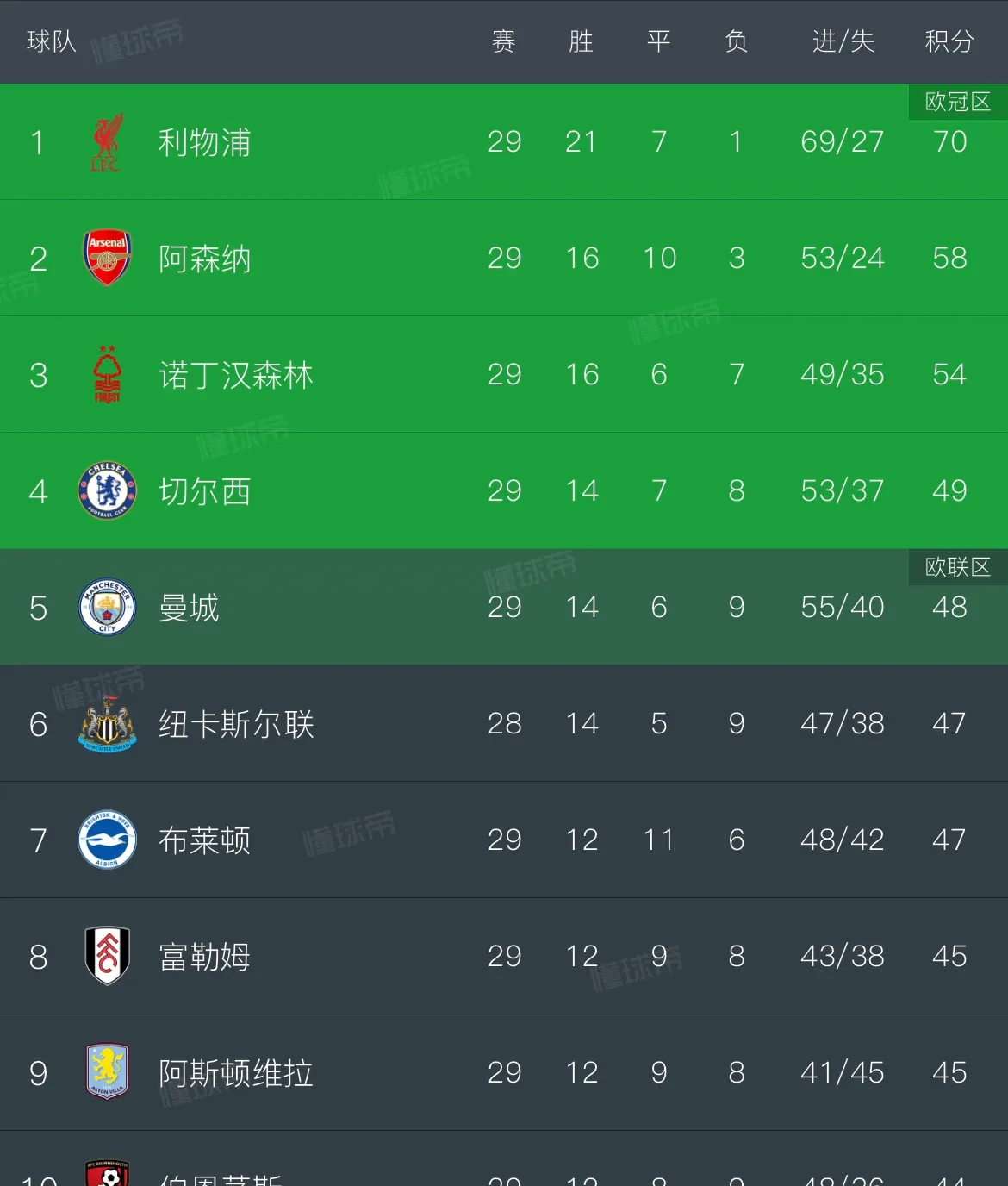The image size is (1008, 1186).
Task: Select the Chelsea club logo
Action: coord(107,491)
